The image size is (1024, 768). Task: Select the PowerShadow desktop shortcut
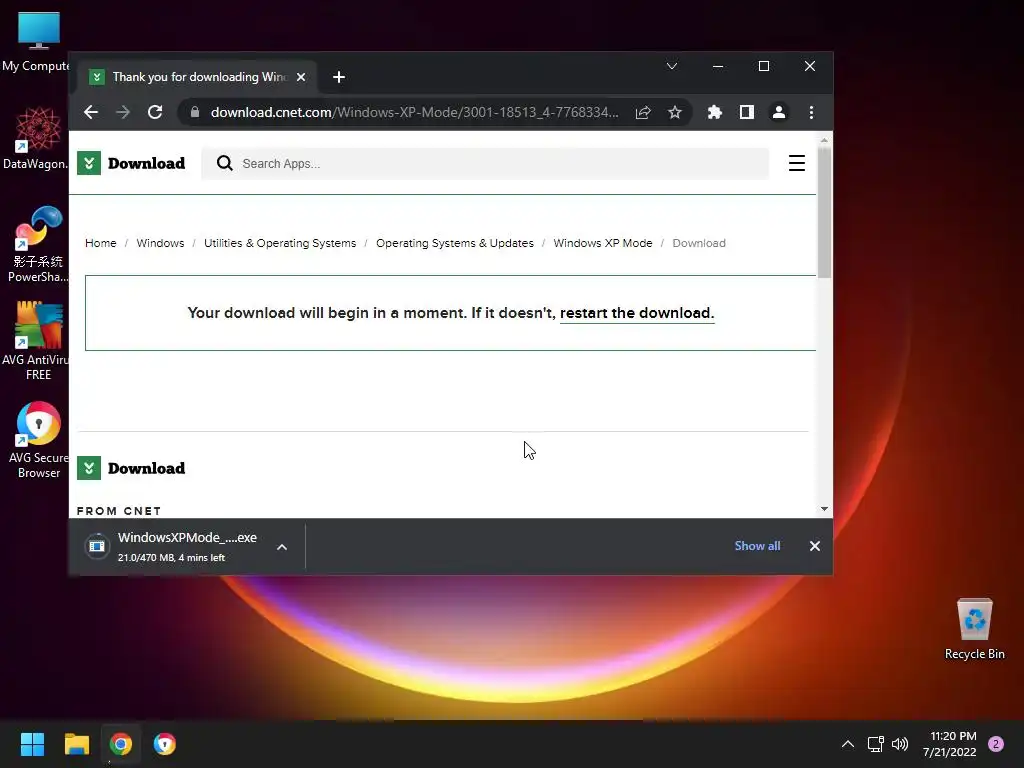point(37,244)
